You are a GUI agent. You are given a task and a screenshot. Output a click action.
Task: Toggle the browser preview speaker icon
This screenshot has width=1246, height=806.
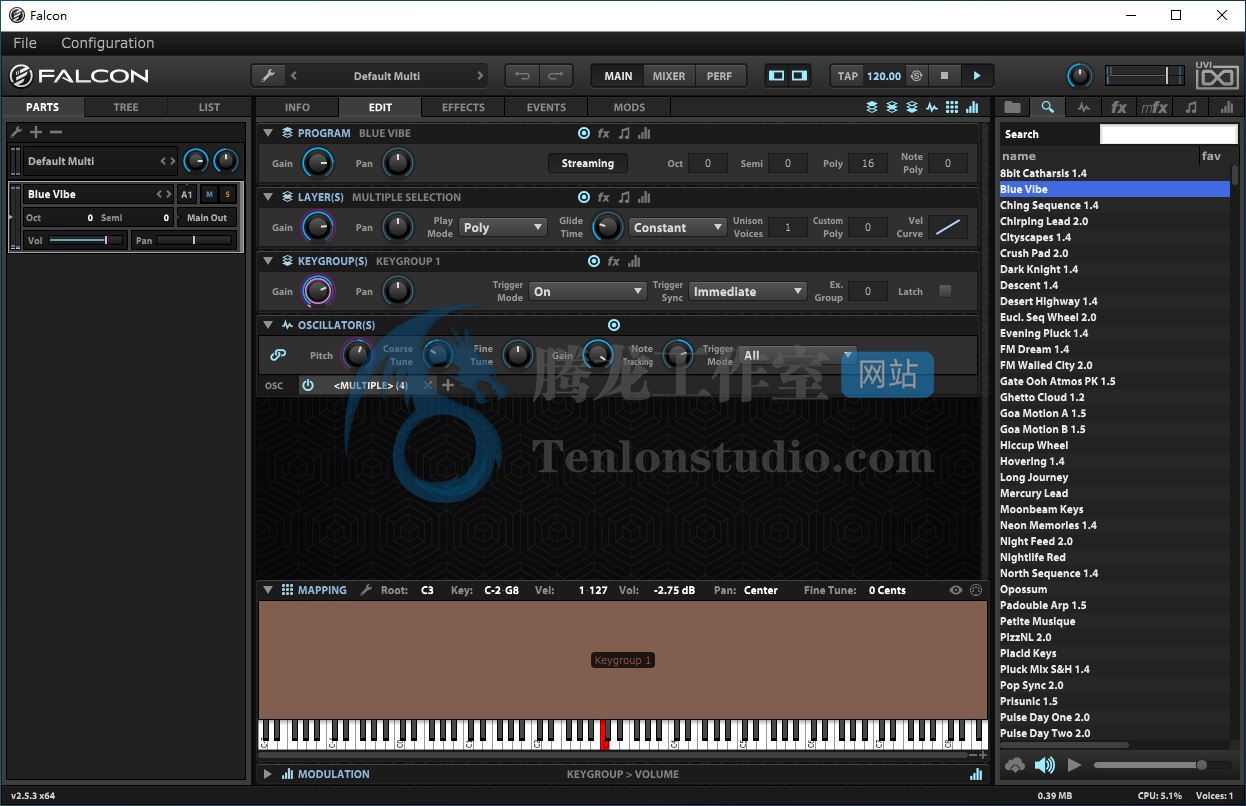point(1045,765)
